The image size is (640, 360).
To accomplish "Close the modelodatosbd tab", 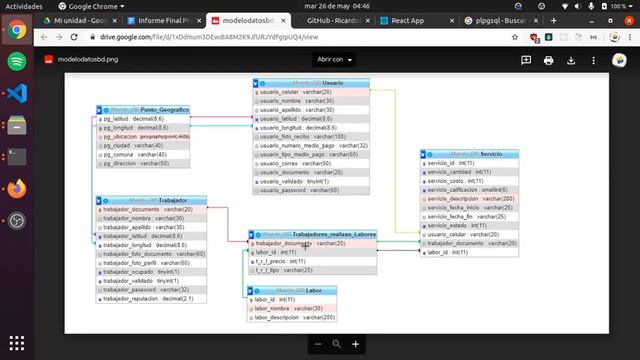I will click(283, 20).
